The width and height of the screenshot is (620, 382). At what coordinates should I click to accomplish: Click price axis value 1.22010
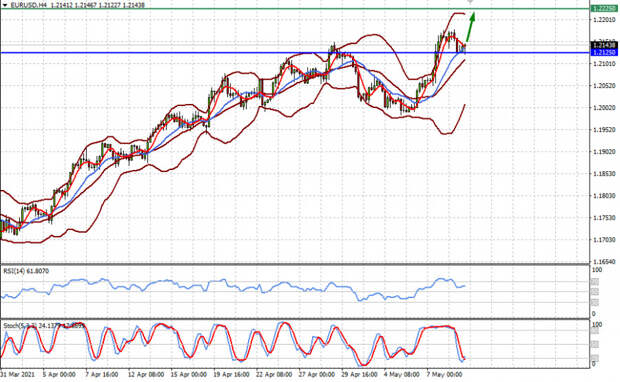605,19
